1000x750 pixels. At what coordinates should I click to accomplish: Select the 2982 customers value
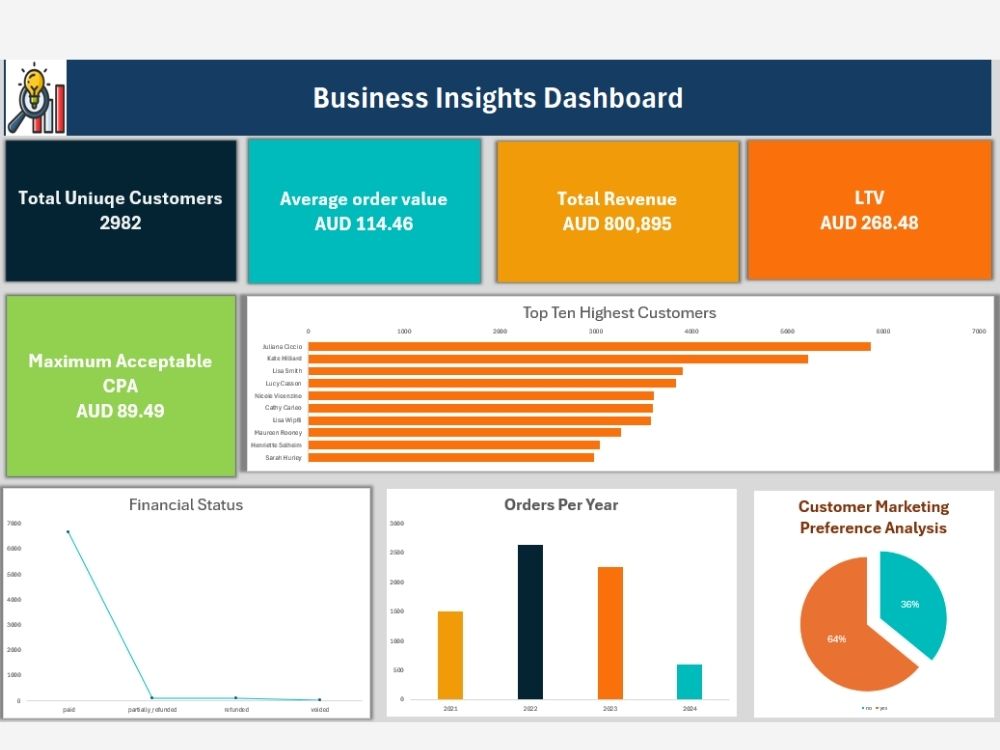[x=120, y=223]
